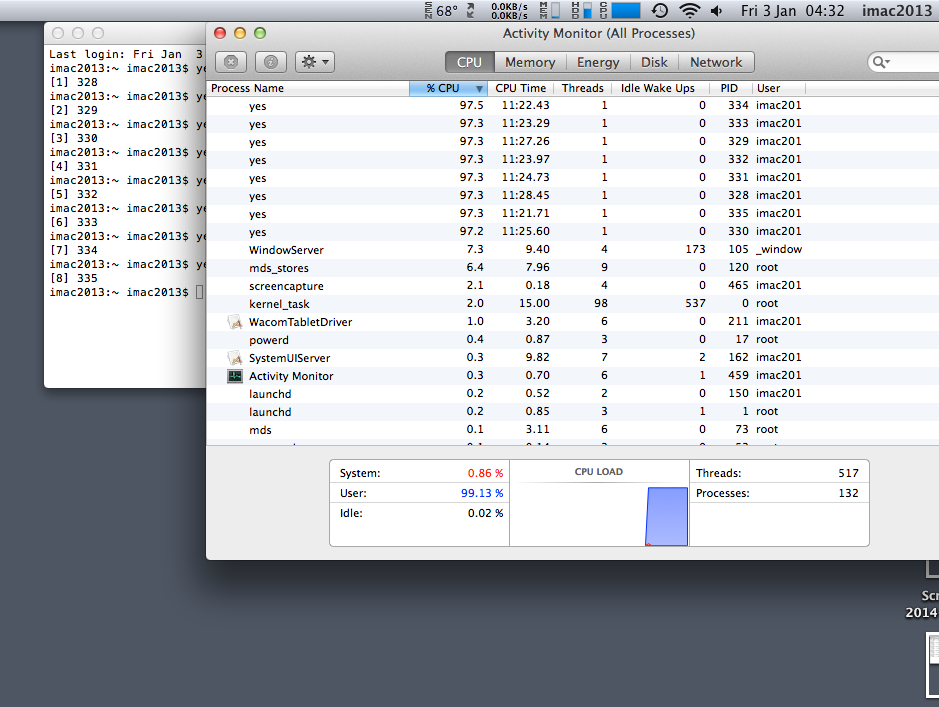
Task: Click the CPU meter menu bar icon
Action: pos(620,10)
